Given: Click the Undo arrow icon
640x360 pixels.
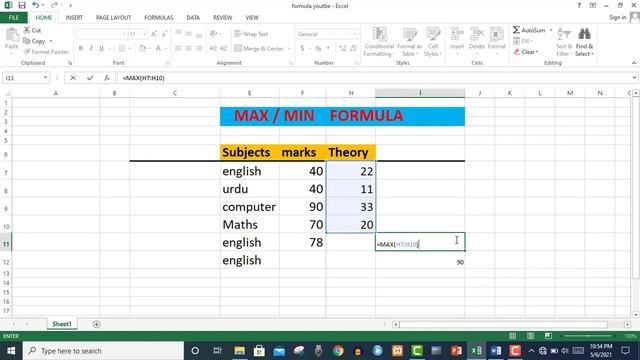Looking at the screenshot, I should coord(36,5).
